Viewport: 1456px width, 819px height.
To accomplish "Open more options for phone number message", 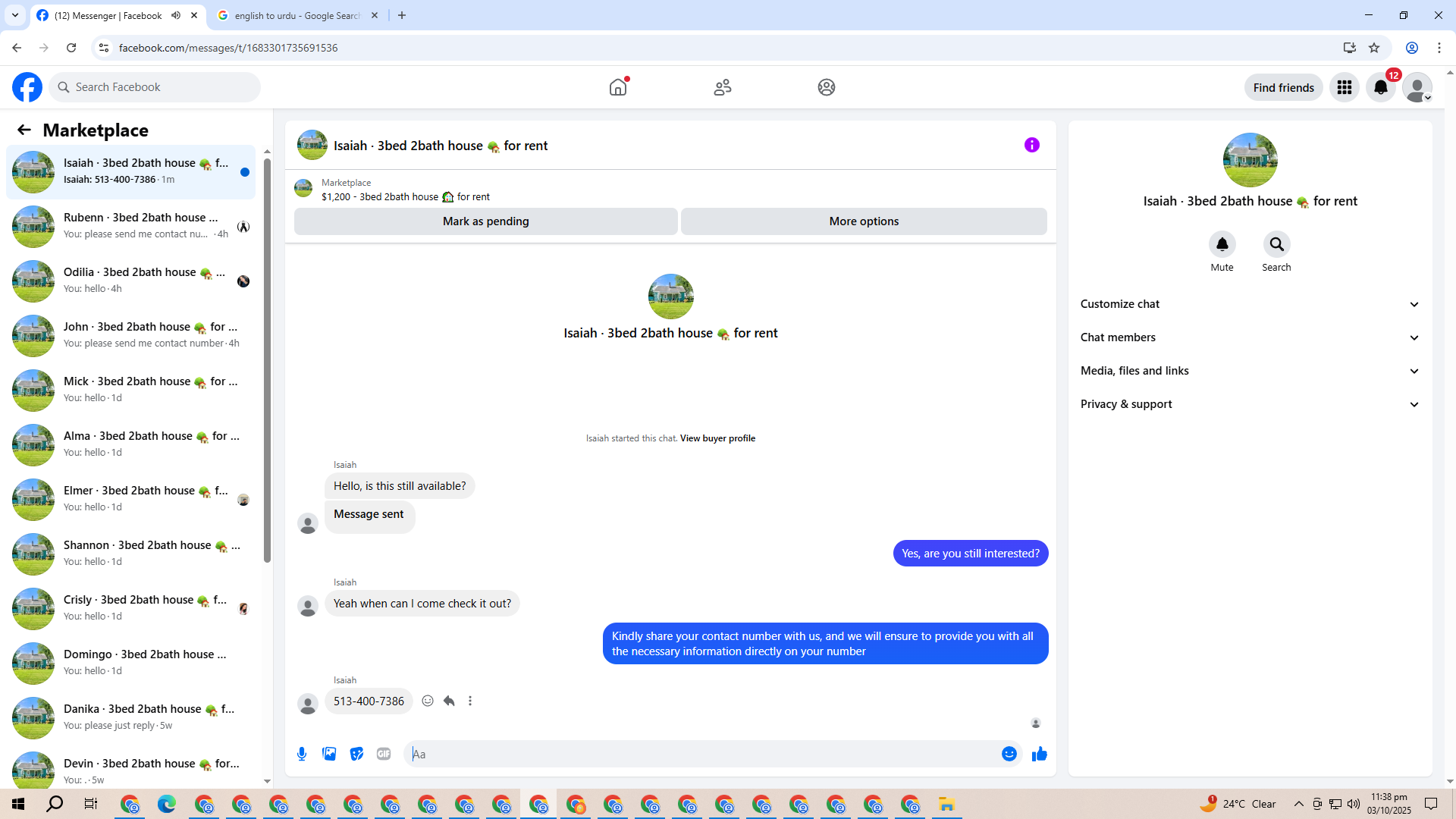I will click(470, 701).
